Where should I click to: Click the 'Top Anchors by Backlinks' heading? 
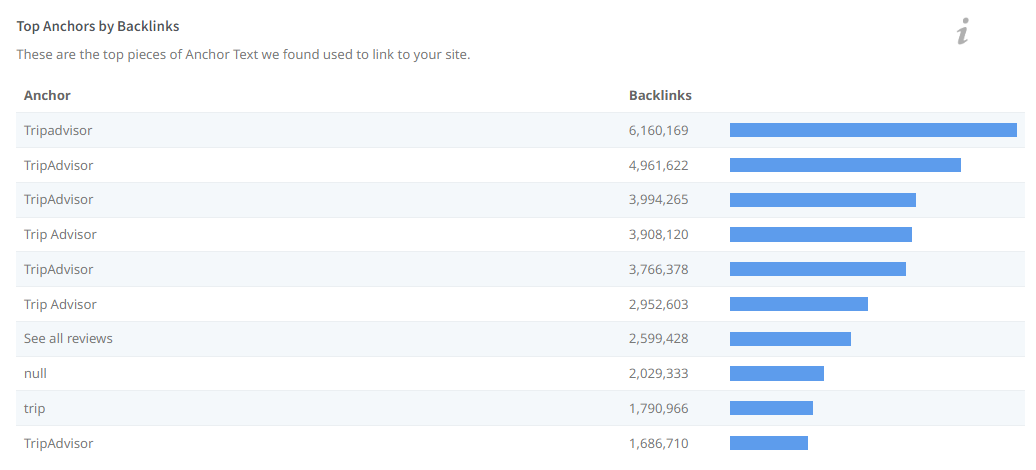pyautogui.click(x=98, y=27)
